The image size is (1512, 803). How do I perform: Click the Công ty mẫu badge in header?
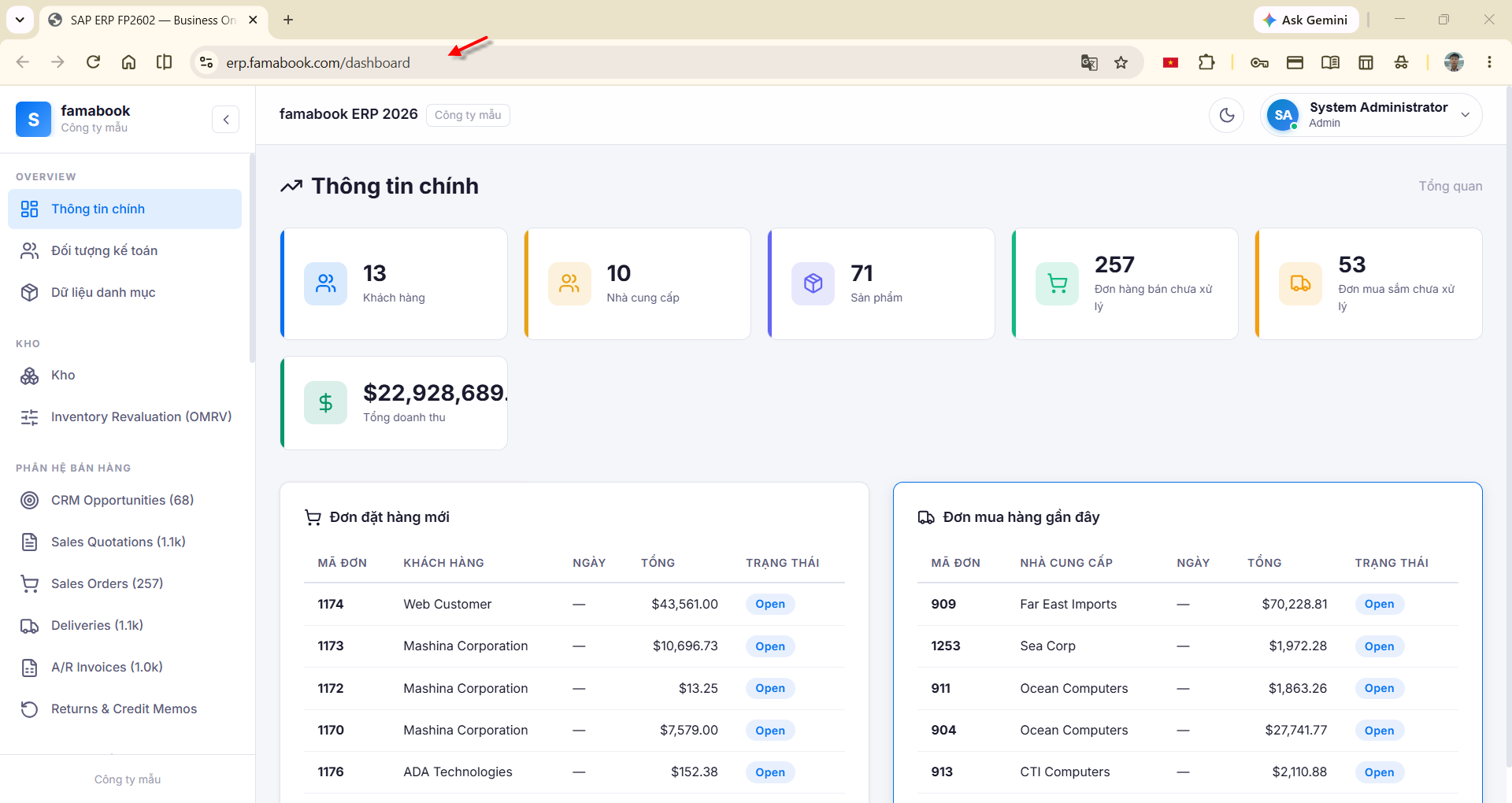coord(468,115)
